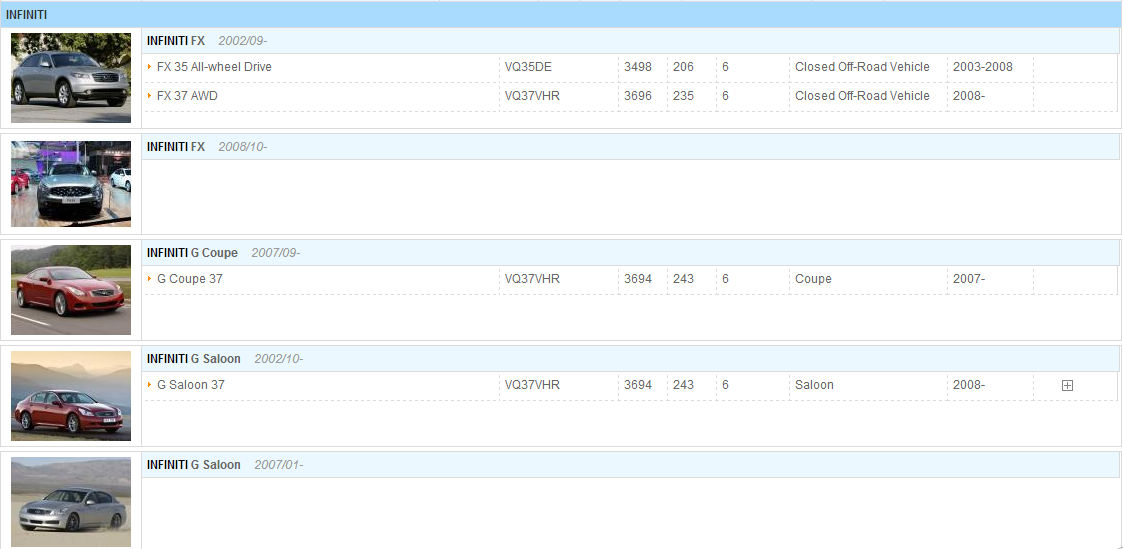Click the Coupe body type cell

pyautogui.click(x=813, y=278)
